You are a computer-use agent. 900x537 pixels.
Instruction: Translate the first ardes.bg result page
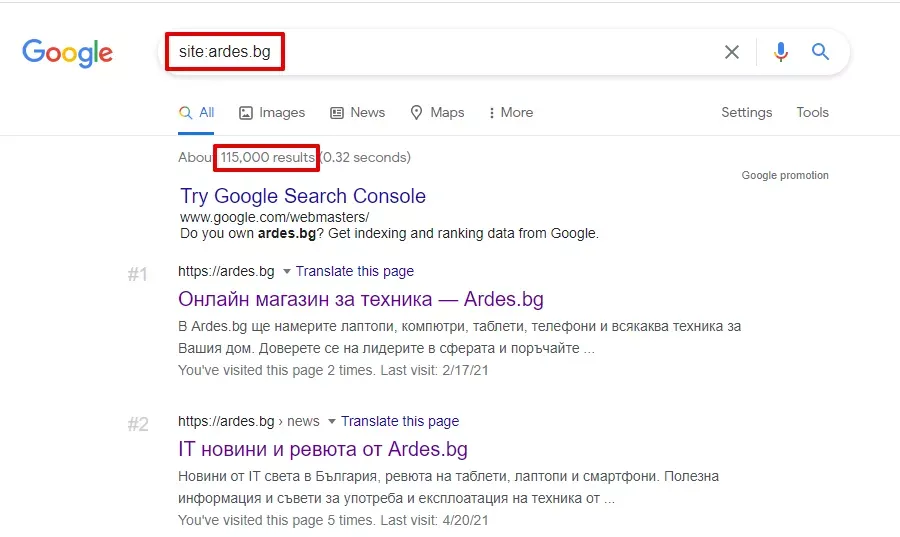click(355, 271)
